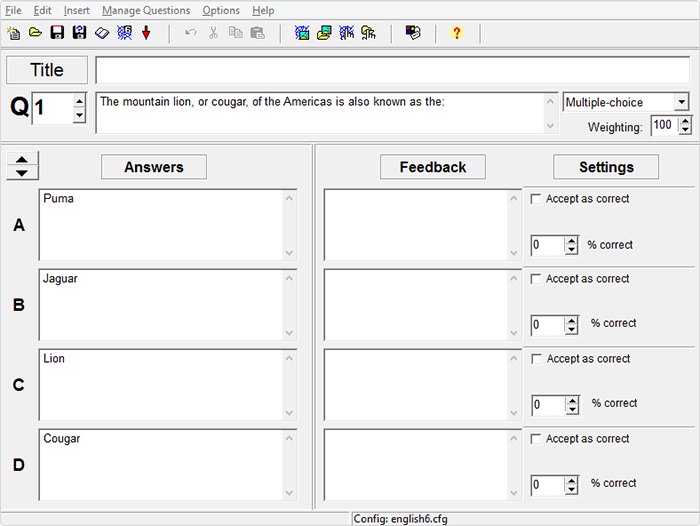Check Accept as correct for answer C
The width and height of the screenshot is (700, 526).
[536, 359]
